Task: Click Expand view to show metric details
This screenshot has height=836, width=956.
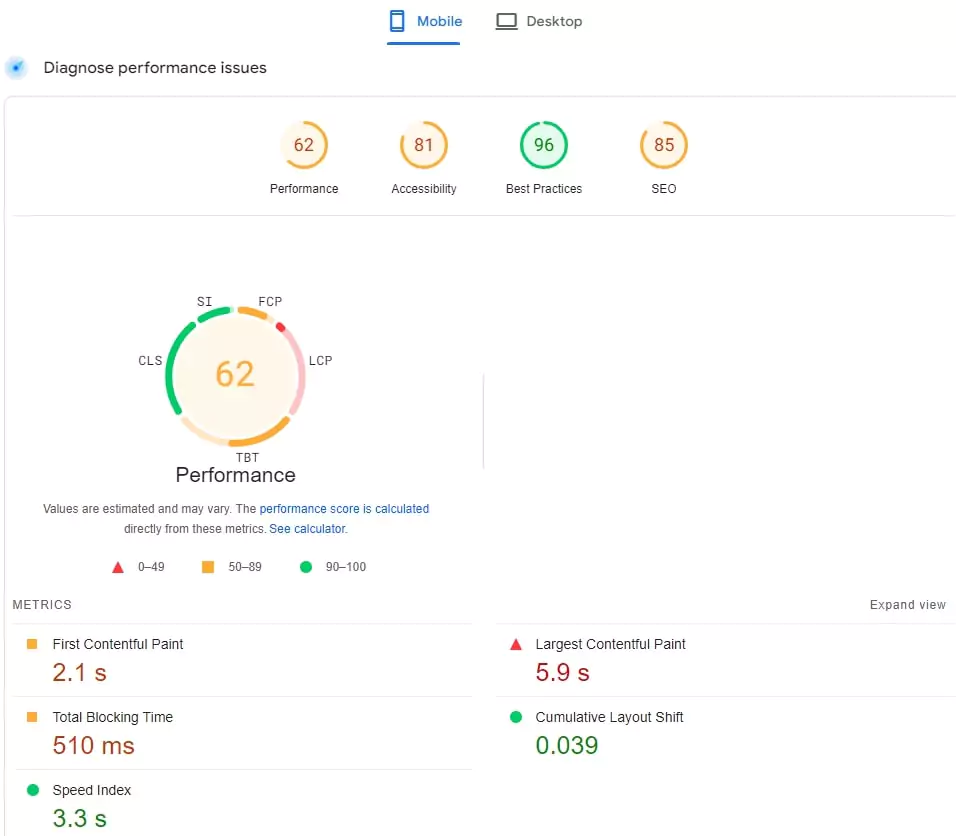Action: click(x=907, y=604)
